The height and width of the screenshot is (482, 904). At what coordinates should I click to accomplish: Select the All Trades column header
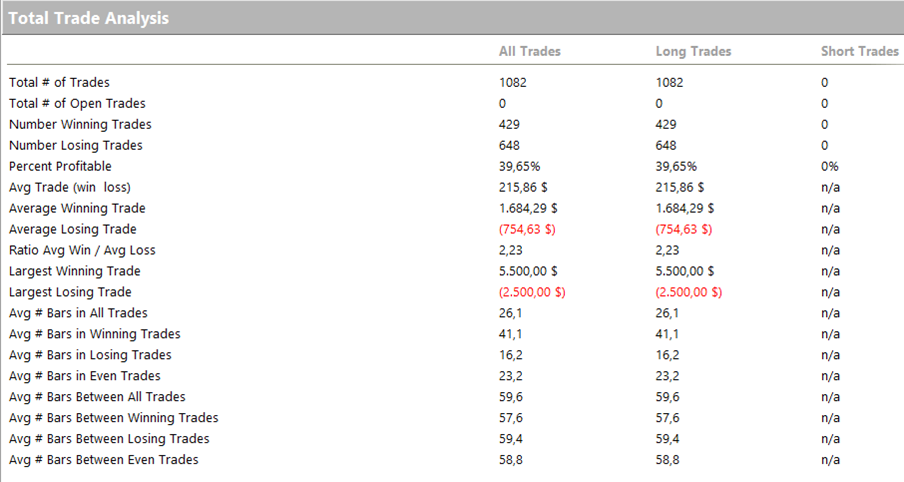pyautogui.click(x=529, y=51)
